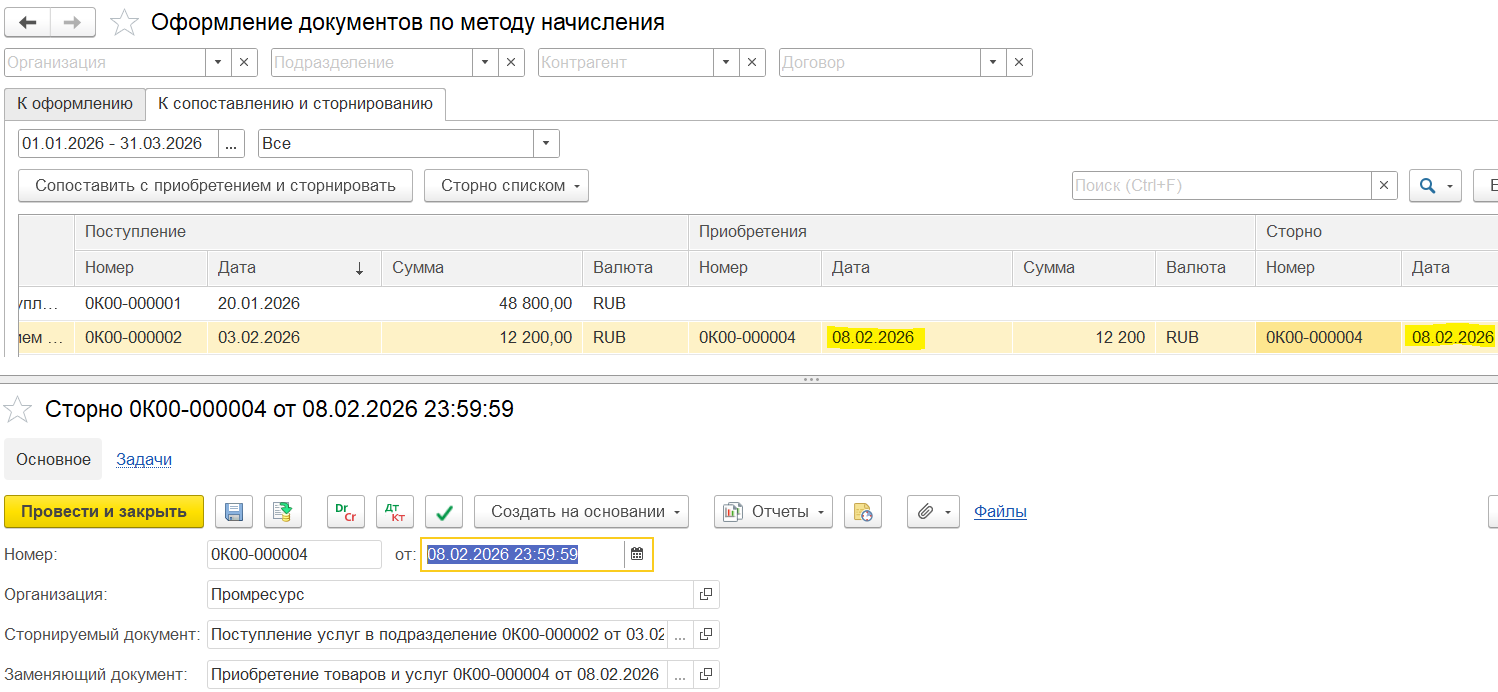Click into the Поиск (Ctrl+F) search field
1498x692 pixels.
(1220, 186)
